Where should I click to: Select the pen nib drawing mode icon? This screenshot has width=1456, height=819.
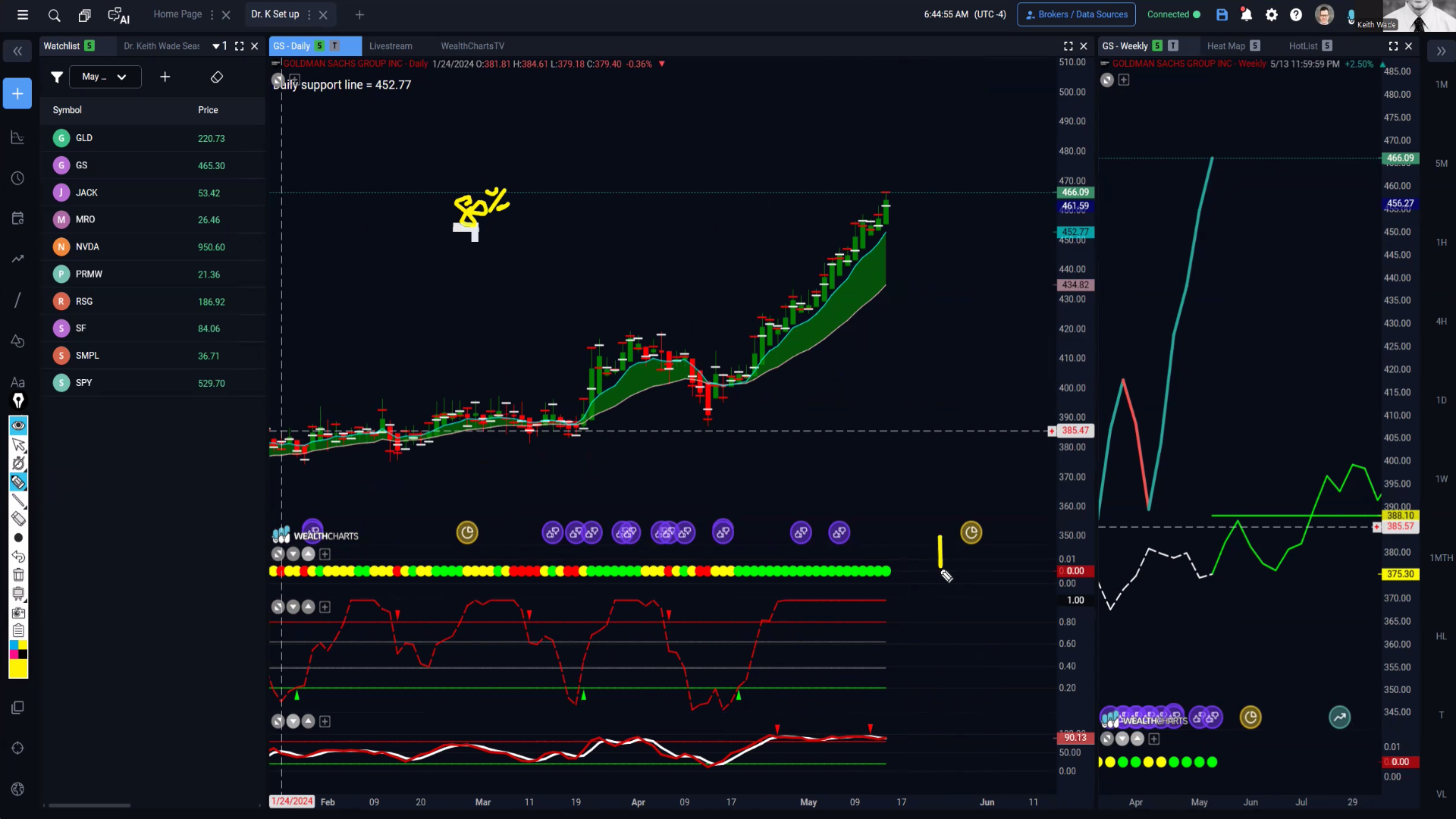(x=18, y=400)
